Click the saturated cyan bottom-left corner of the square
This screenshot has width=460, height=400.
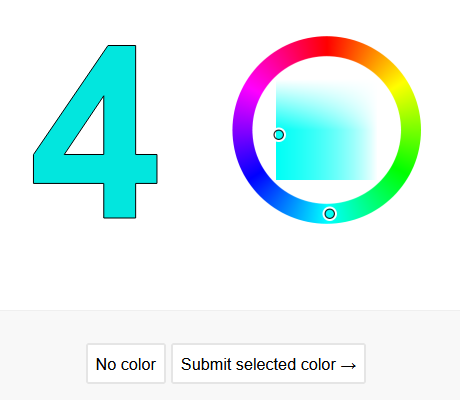point(279,177)
